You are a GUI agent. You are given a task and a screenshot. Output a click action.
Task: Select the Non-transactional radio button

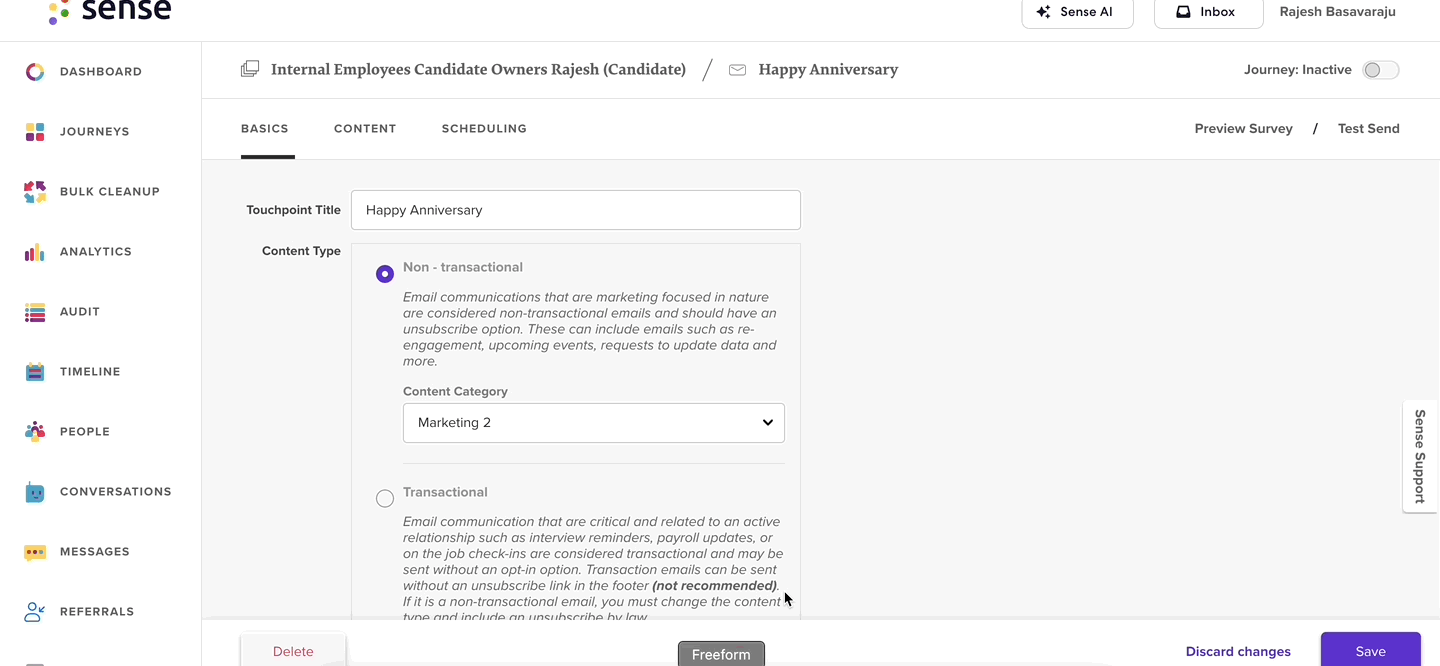(x=385, y=274)
